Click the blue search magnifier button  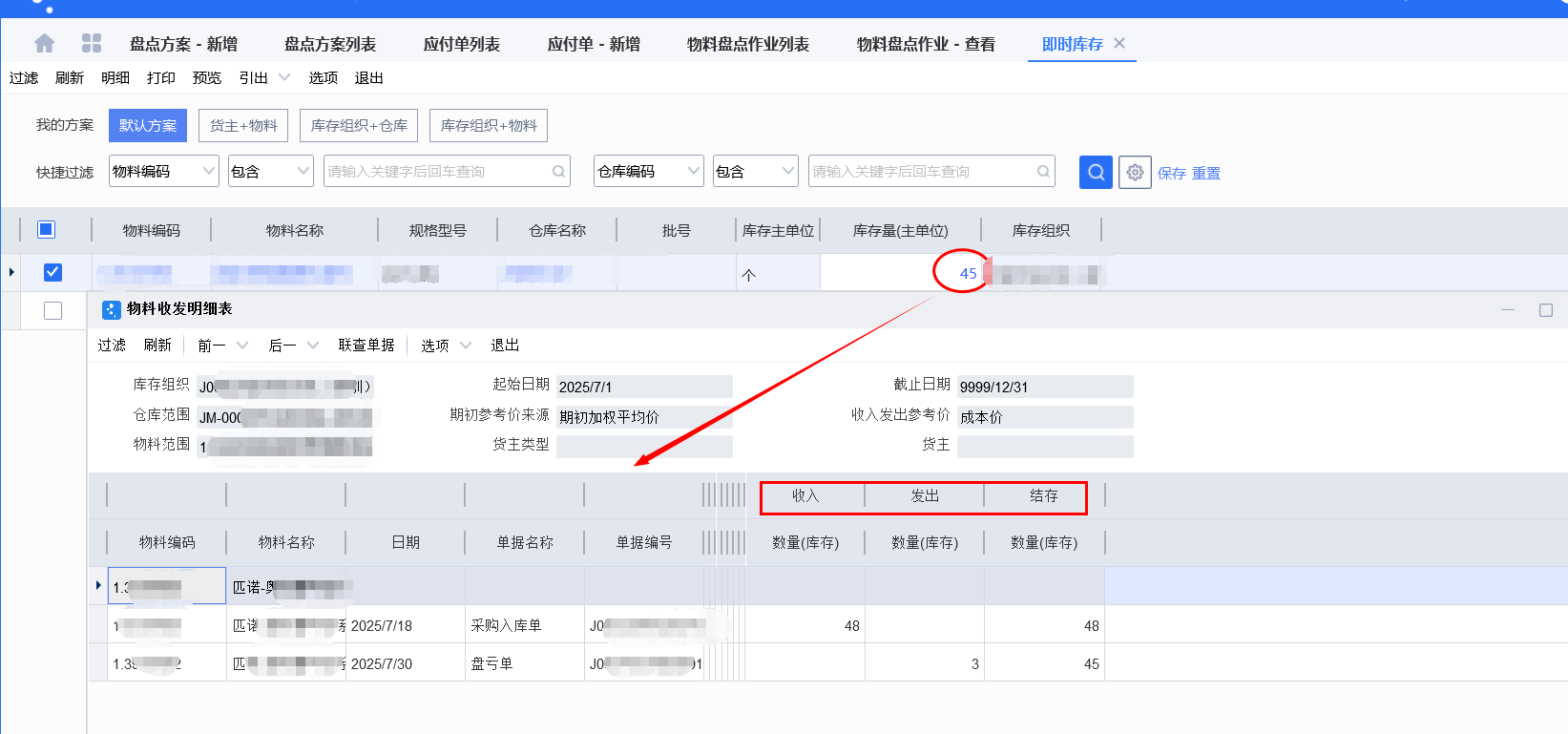point(1096,172)
